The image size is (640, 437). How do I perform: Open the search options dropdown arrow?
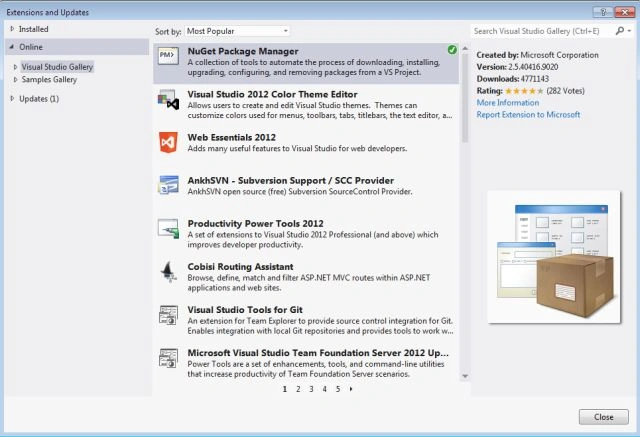pyautogui.click(x=629, y=31)
